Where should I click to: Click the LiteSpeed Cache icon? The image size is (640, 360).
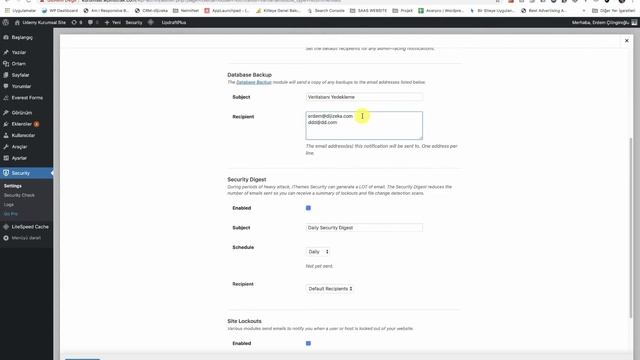(6, 227)
